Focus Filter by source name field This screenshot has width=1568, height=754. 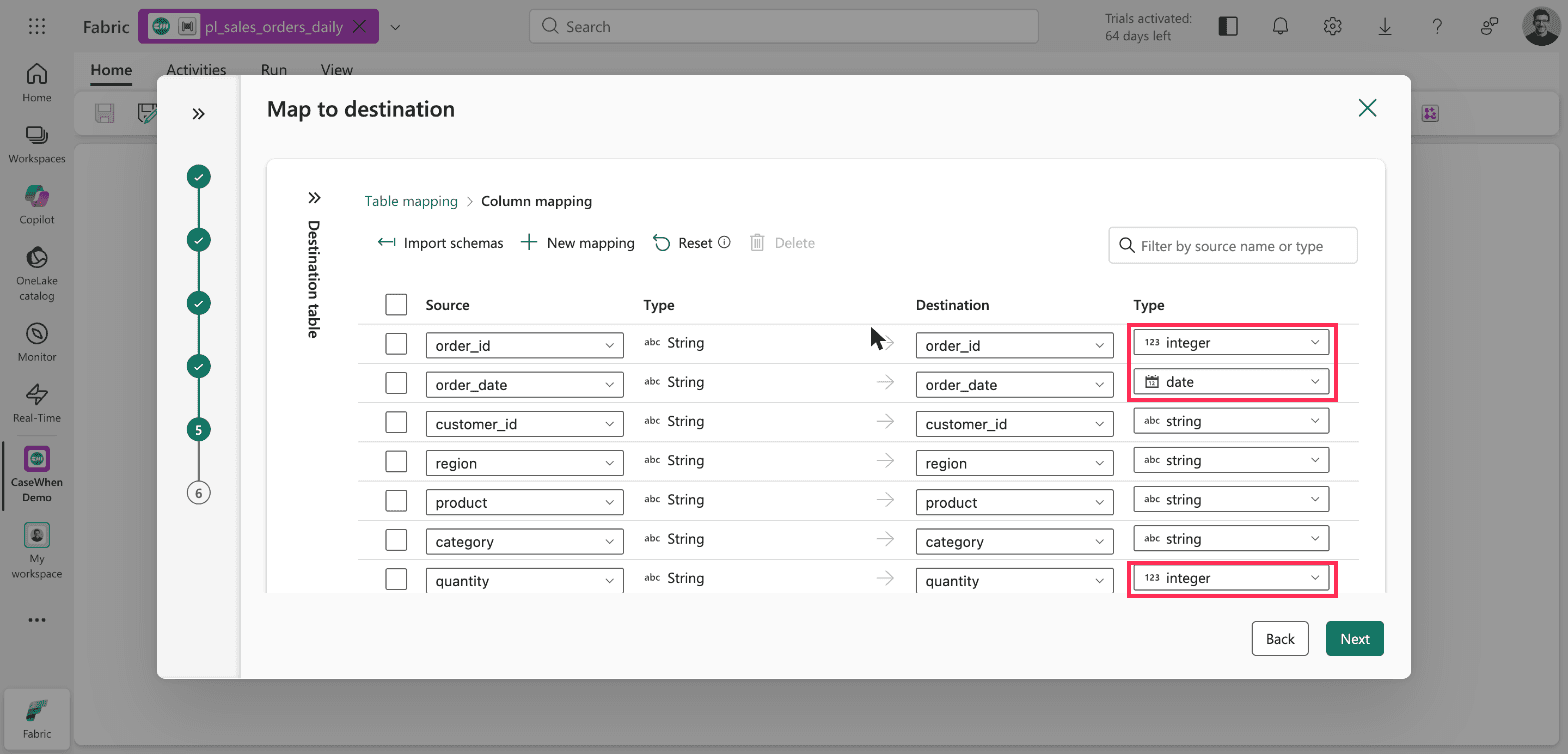pyautogui.click(x=1233, y=245)
